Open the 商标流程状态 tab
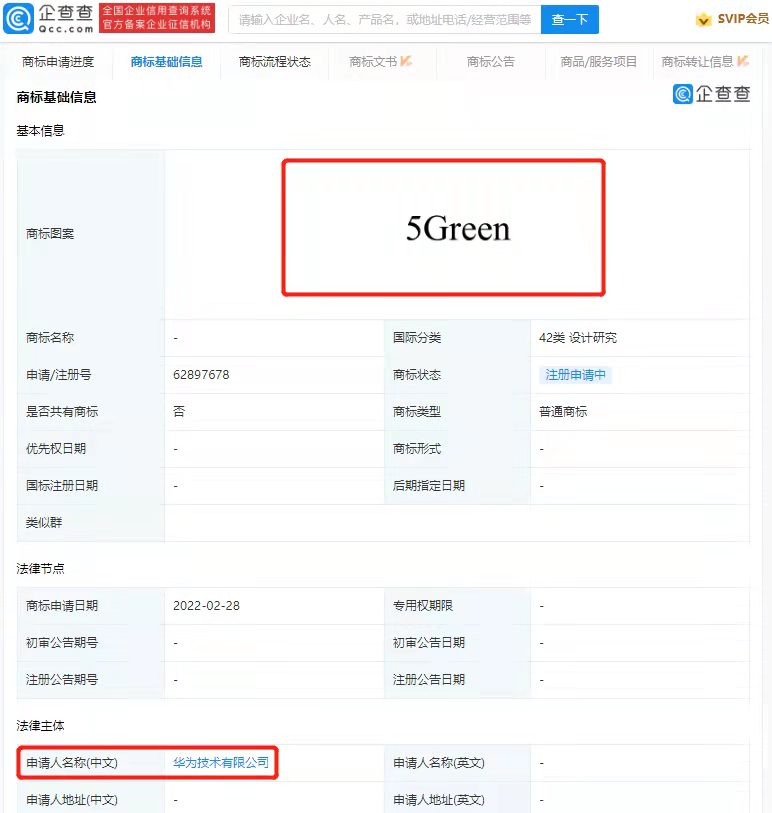Image resolution: width=772 pixels, height=813 pixels. 275,62
